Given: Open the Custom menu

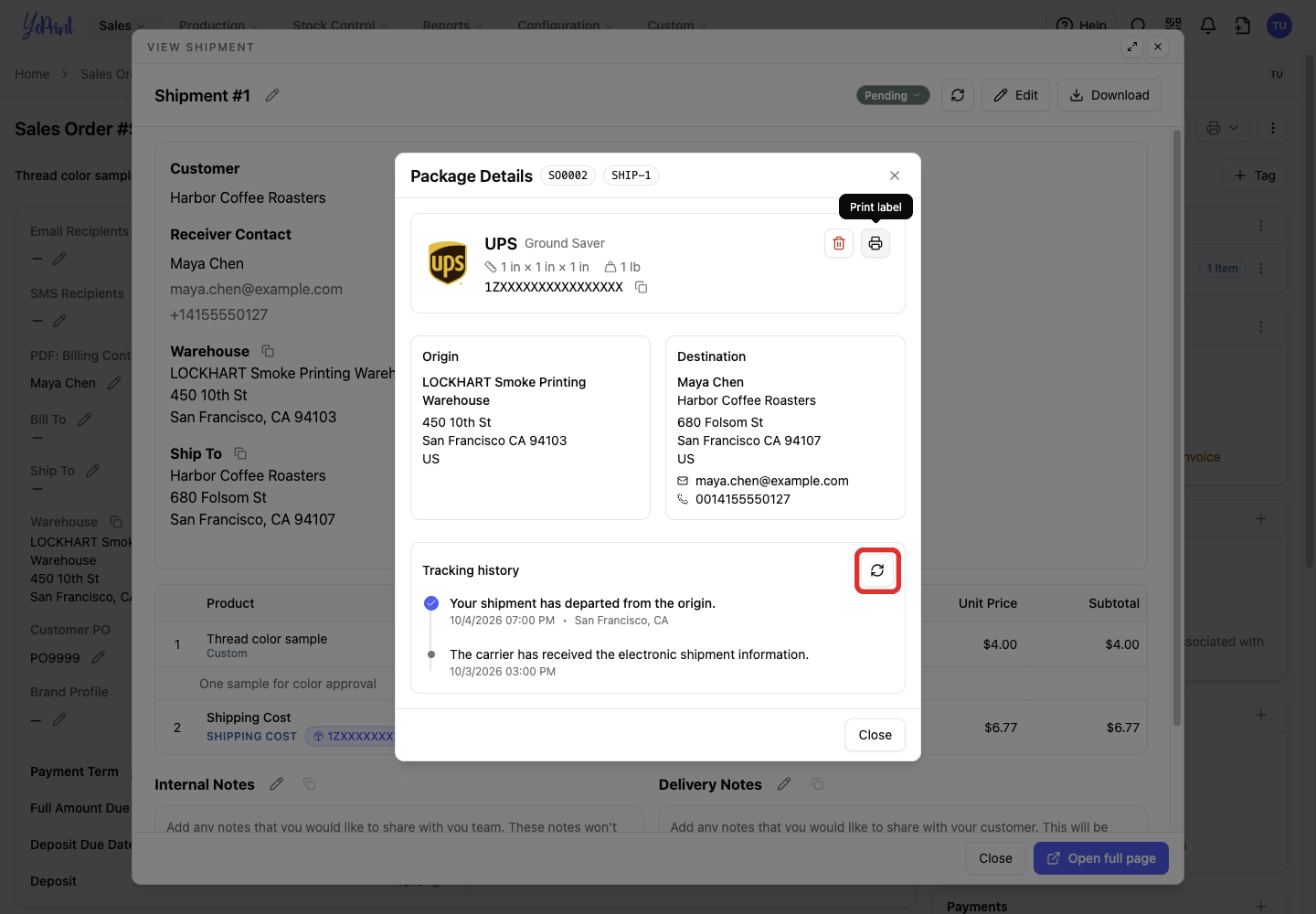Looking at the screenshot, I should click(677, 26).
